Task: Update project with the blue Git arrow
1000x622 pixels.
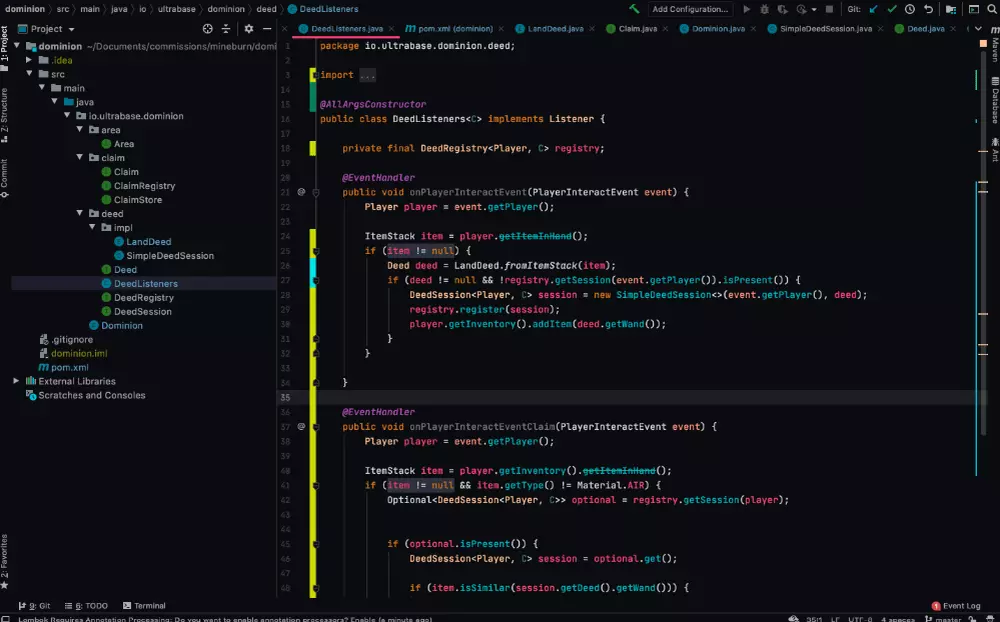Action: (874, 9)
